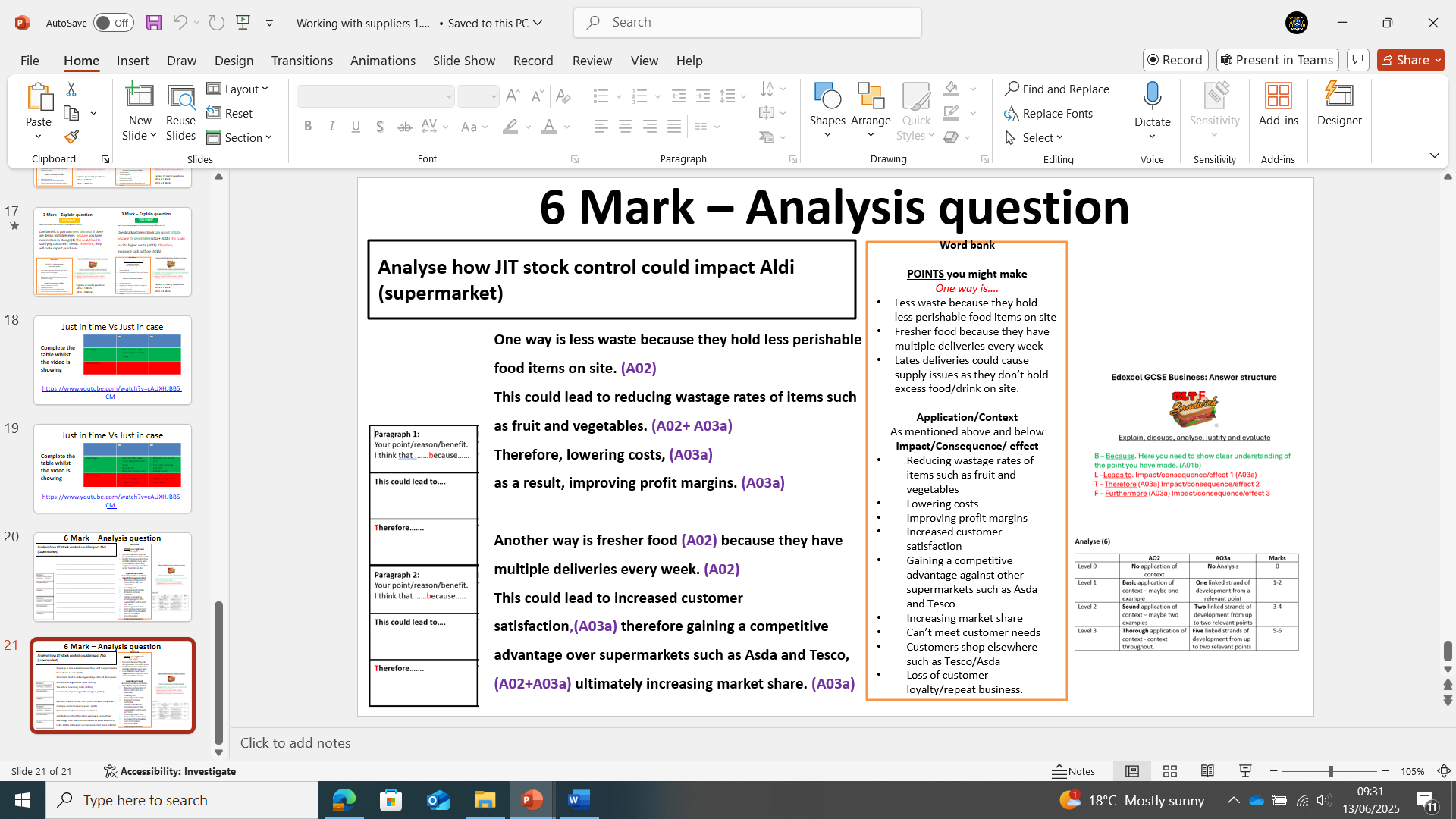Click the New Slide icon
The height and width of the screenshot is (819, 1456).
click(x=140, y=96)
